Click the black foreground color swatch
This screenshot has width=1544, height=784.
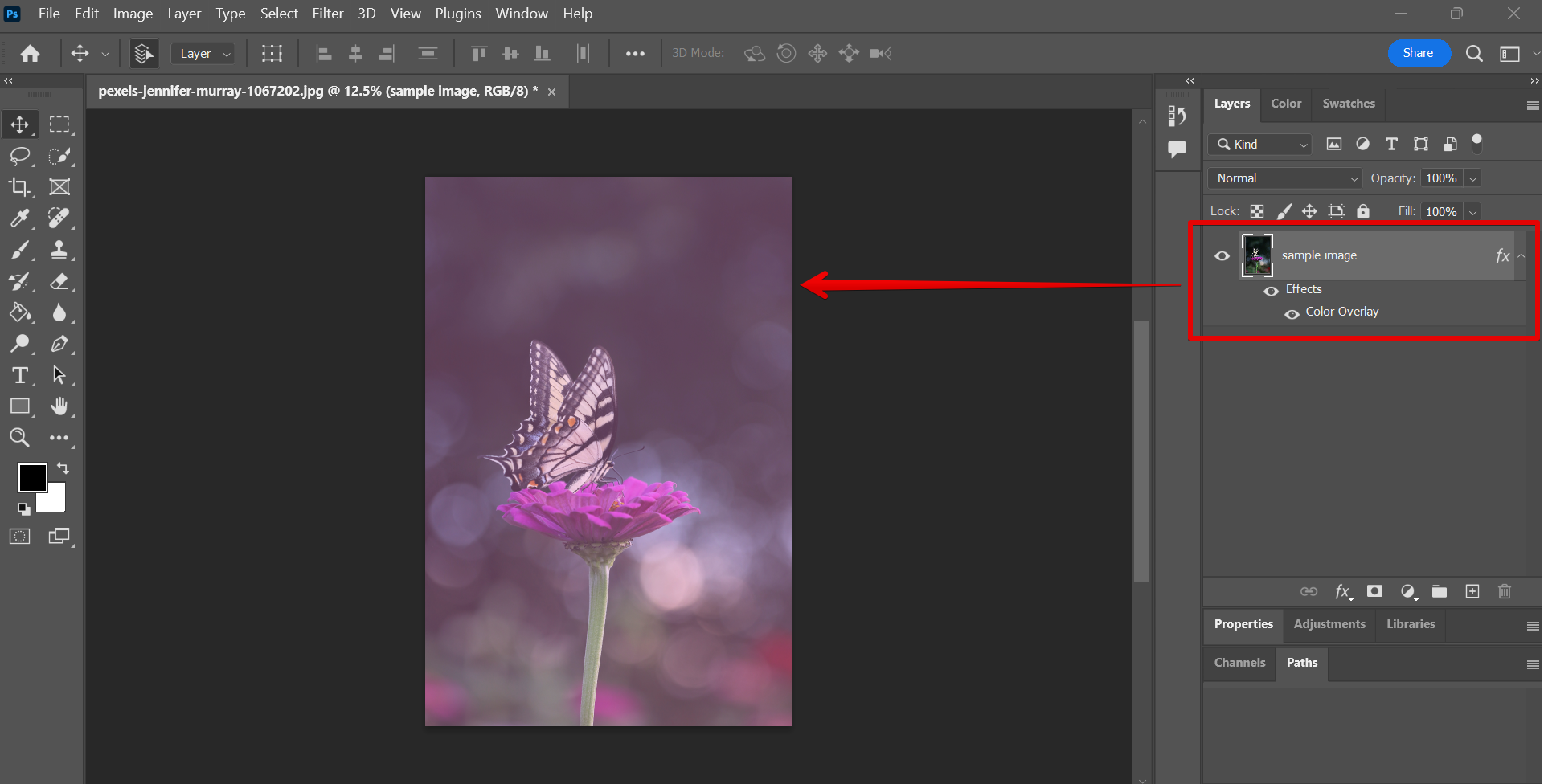(x=31, y=477)
